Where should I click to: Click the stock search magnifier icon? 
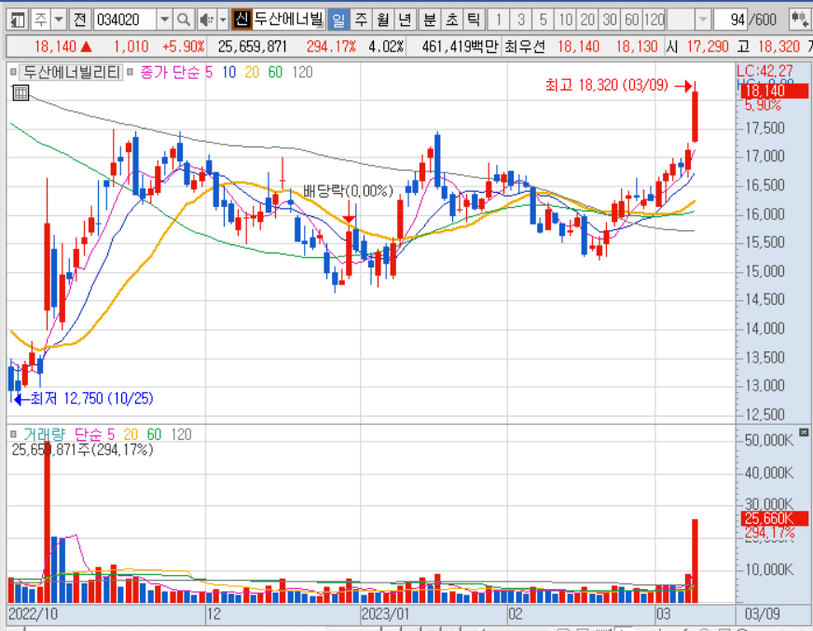(183, 20)
